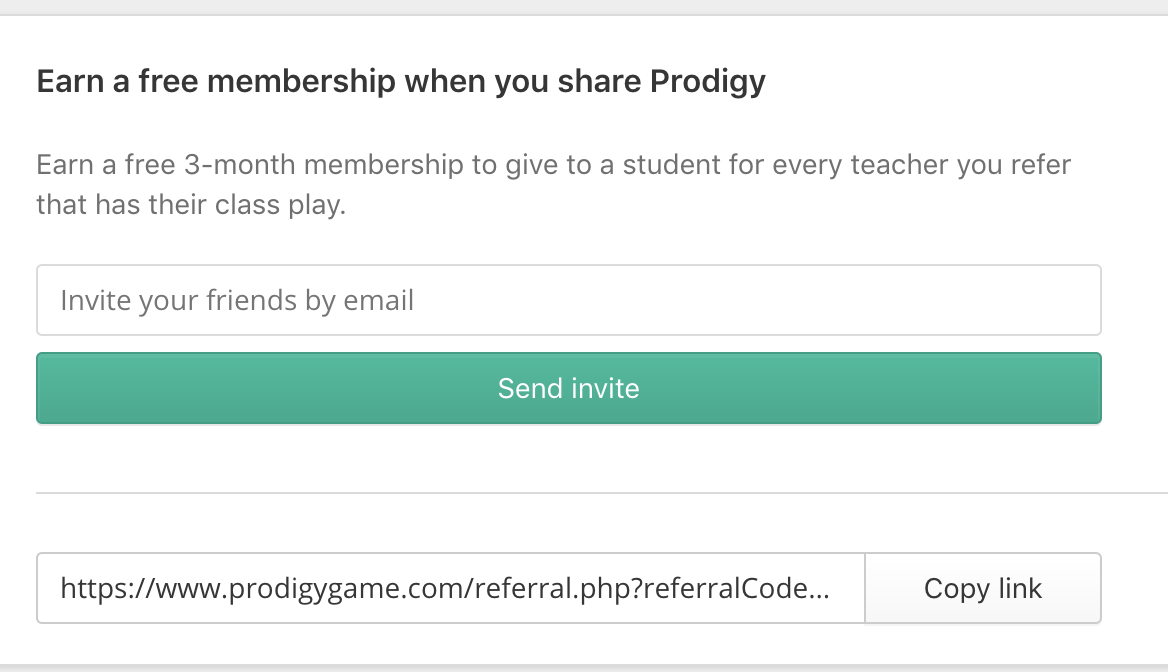This screenshot has width=1168, height=672.
Task: Focus the Invite your friends by email field
Action: [568, 300]
